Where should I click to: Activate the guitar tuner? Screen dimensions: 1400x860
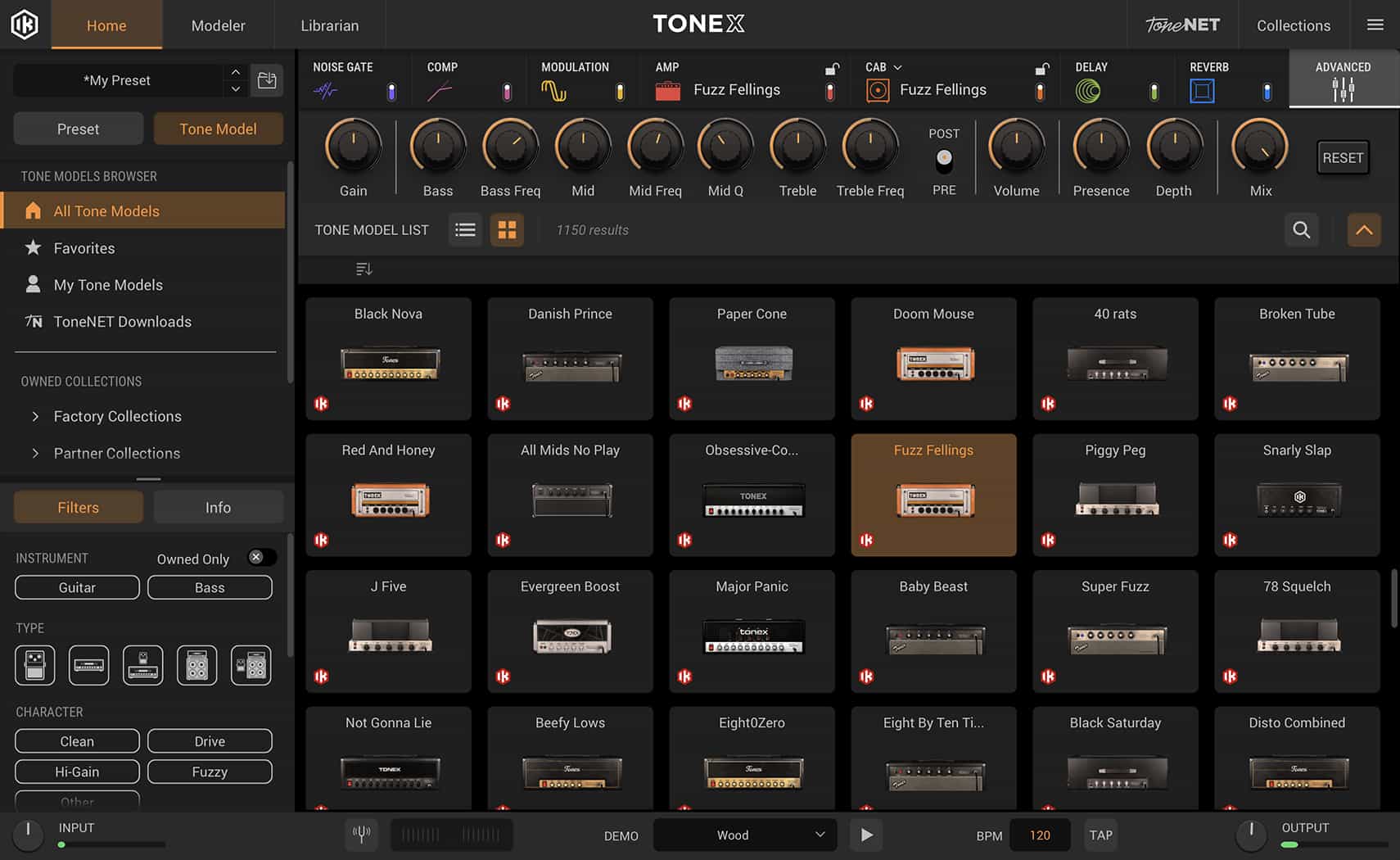click(x=361, y=835)
